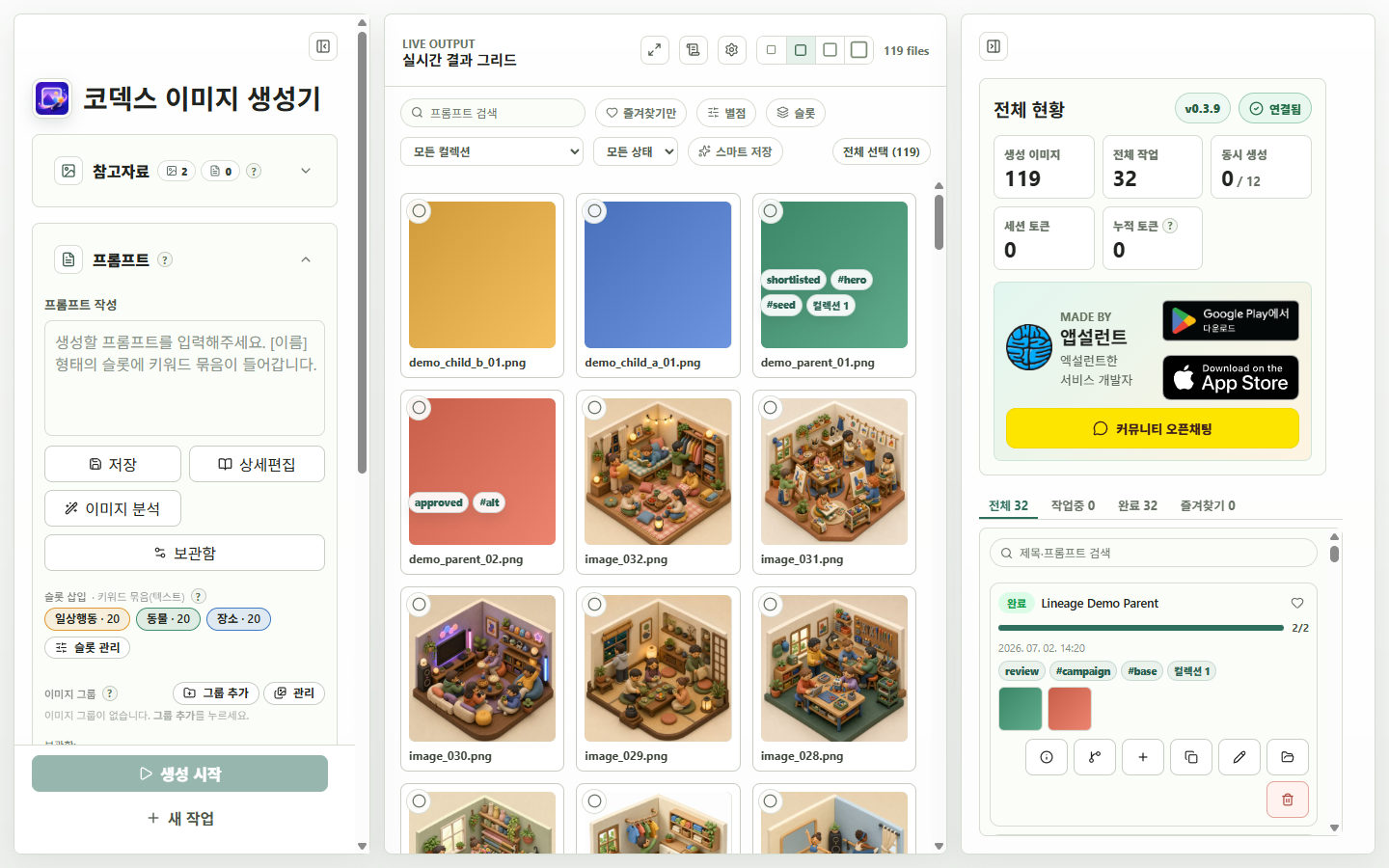
Task: Collapse the left sidebar panel icon
Action: pos(323,46)
